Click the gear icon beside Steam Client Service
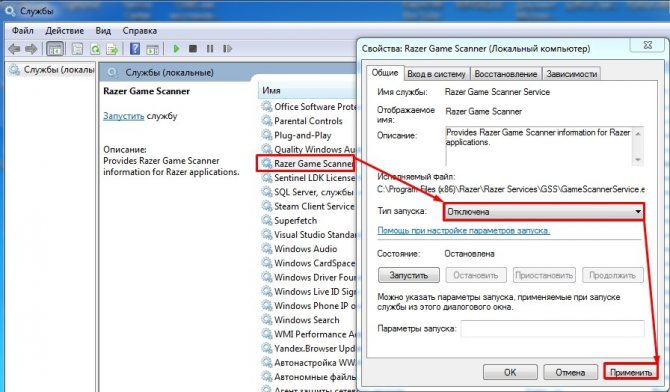Image resolution: width=670 pixels, height=392 pixels. point(267,206)
